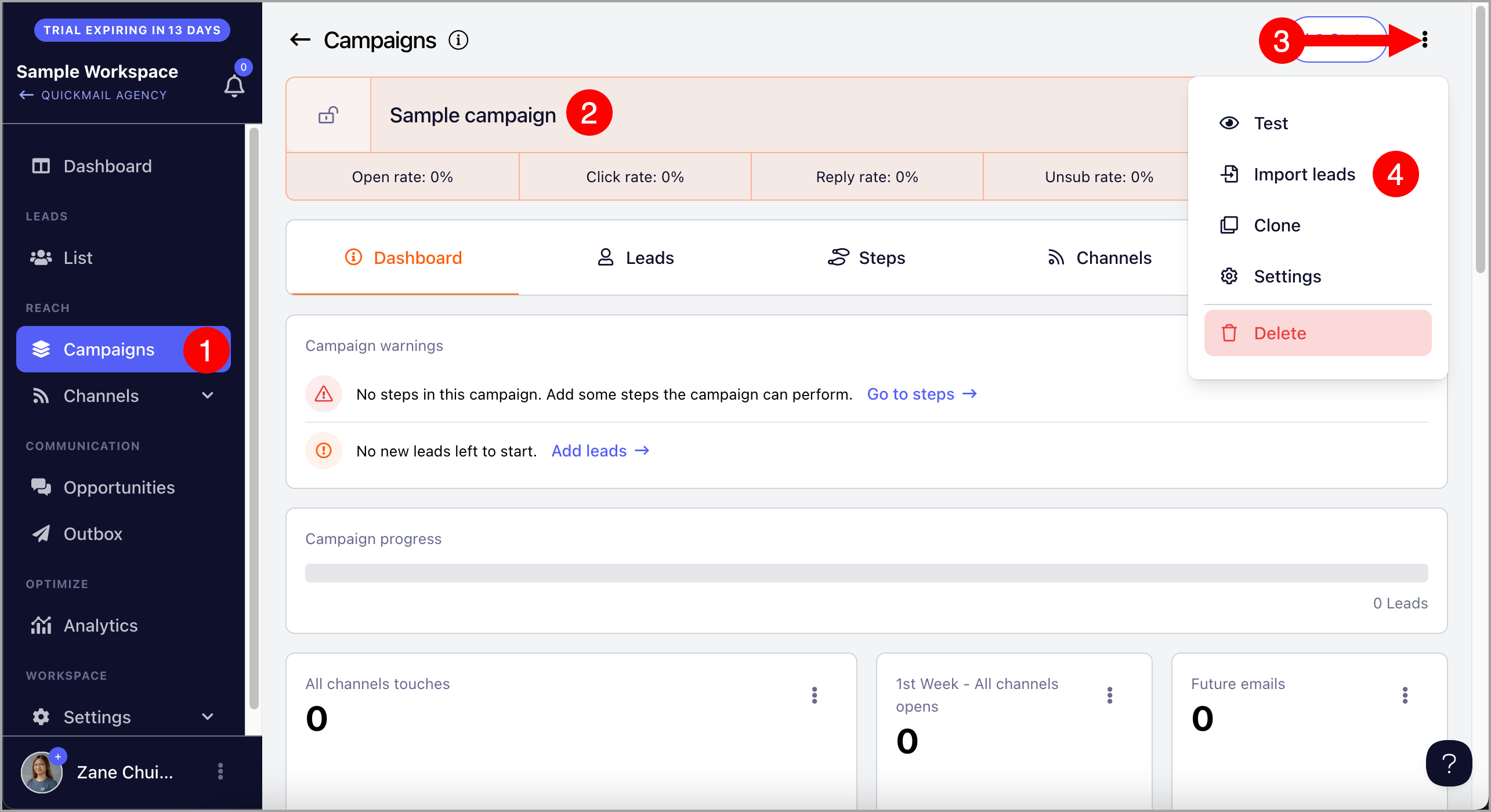Click the sidebar scrollbar
The image size is (1491, 812).
coord(254,418)
